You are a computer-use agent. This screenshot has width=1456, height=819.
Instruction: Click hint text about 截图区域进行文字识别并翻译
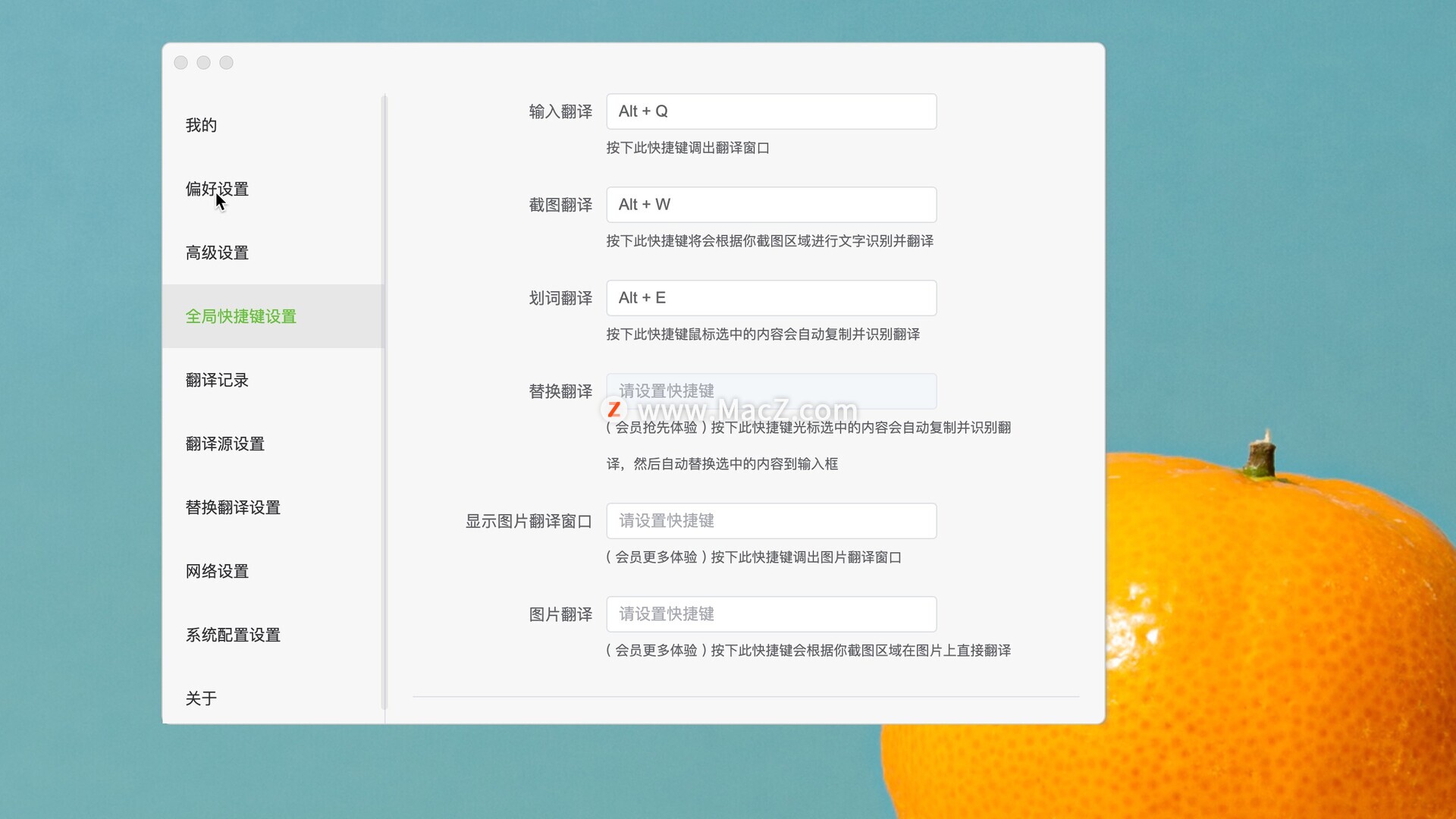pyautogui.click(x=770, y=241)
